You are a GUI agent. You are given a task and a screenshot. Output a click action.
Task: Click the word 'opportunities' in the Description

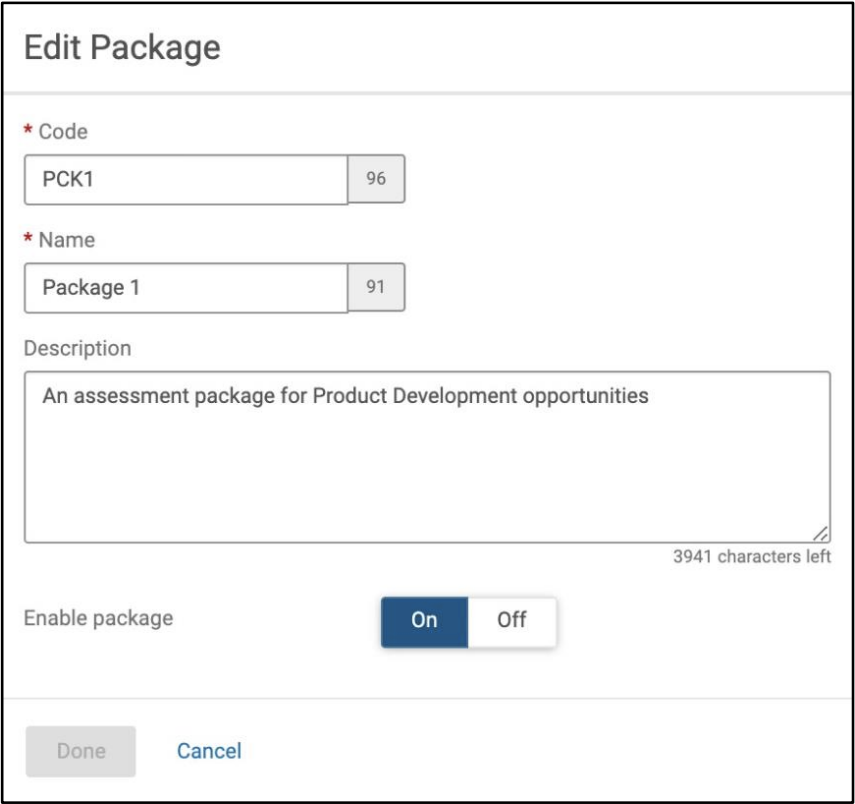coord(594,396)
